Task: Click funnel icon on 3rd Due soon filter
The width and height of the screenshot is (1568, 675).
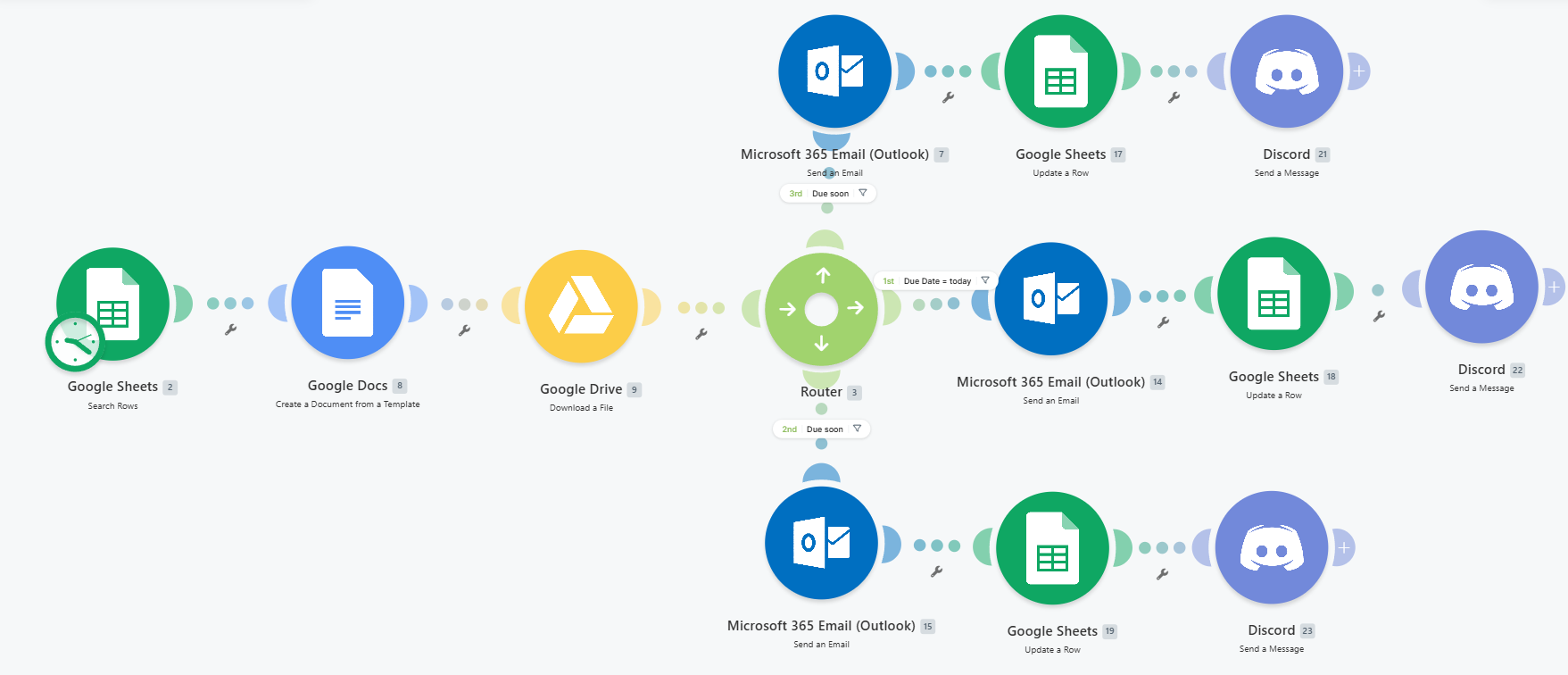Action: [862, 193]
